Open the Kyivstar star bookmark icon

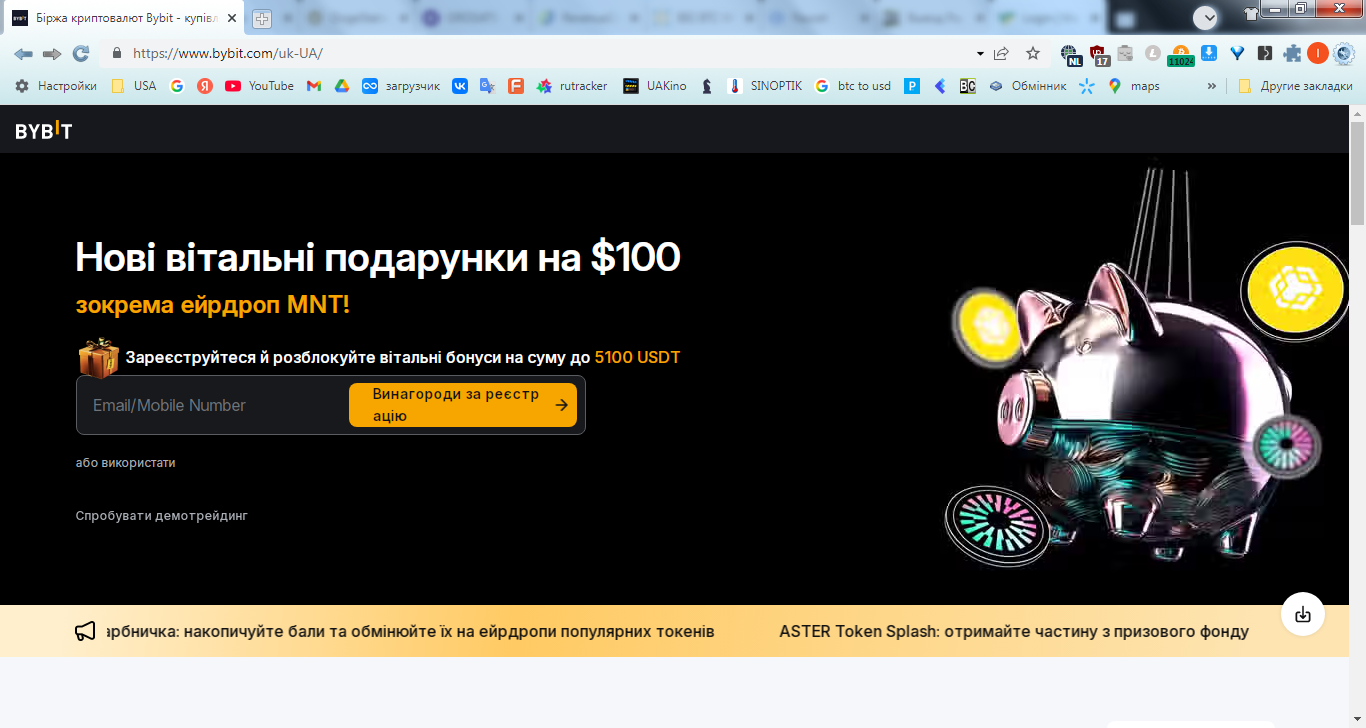pos(1087,86)
